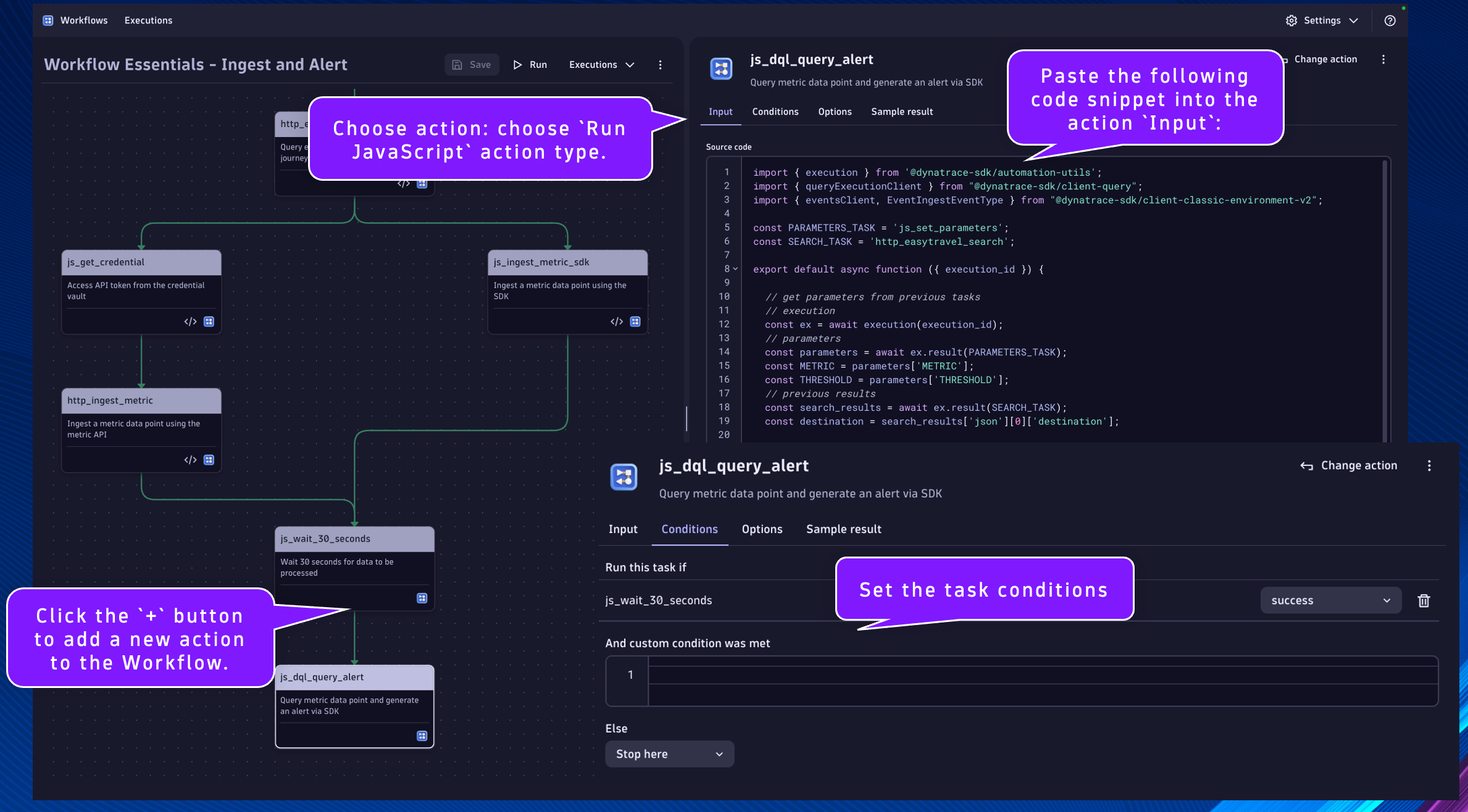
Task: Open Sample result tab in upper panel
Action: point(902,112)
